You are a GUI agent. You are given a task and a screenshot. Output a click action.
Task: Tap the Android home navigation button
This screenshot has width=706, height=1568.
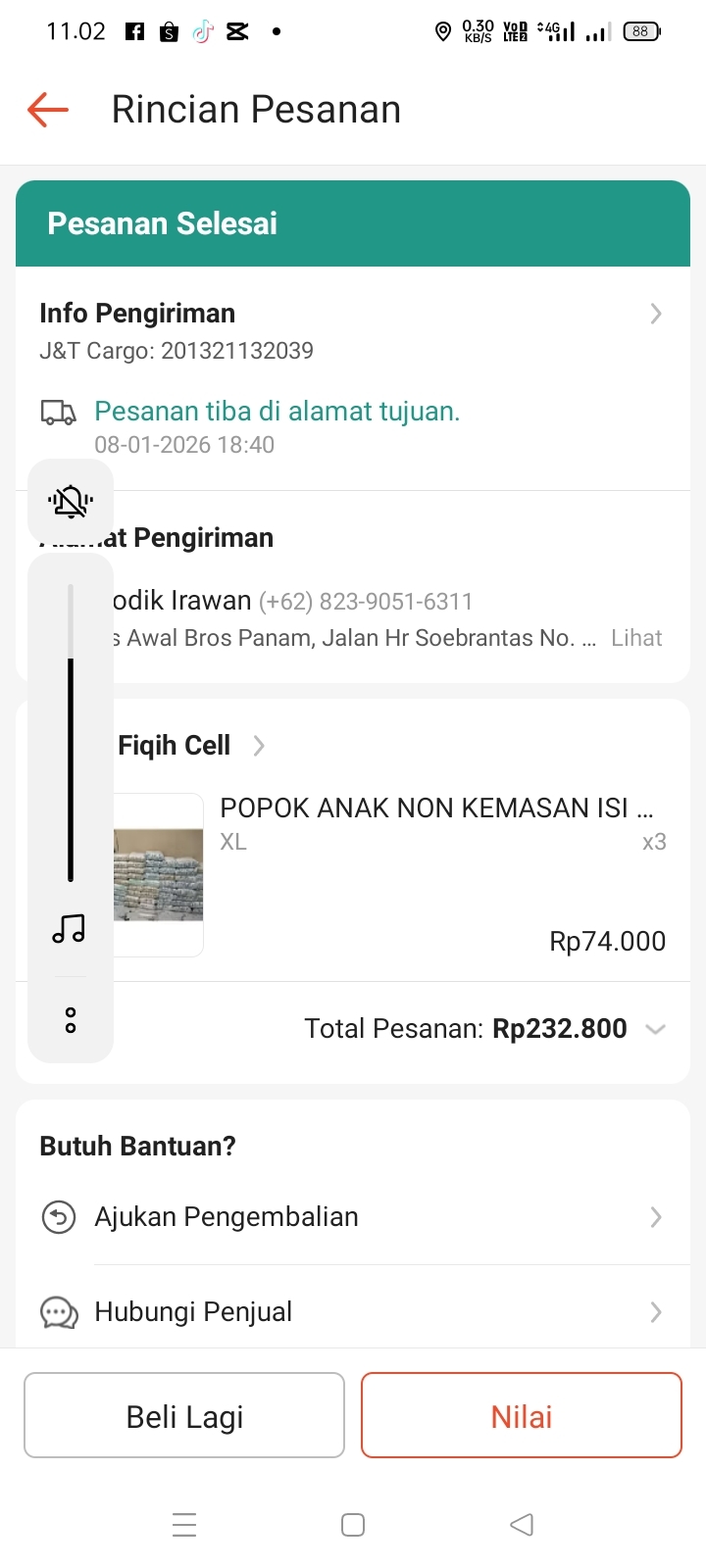353,1525
